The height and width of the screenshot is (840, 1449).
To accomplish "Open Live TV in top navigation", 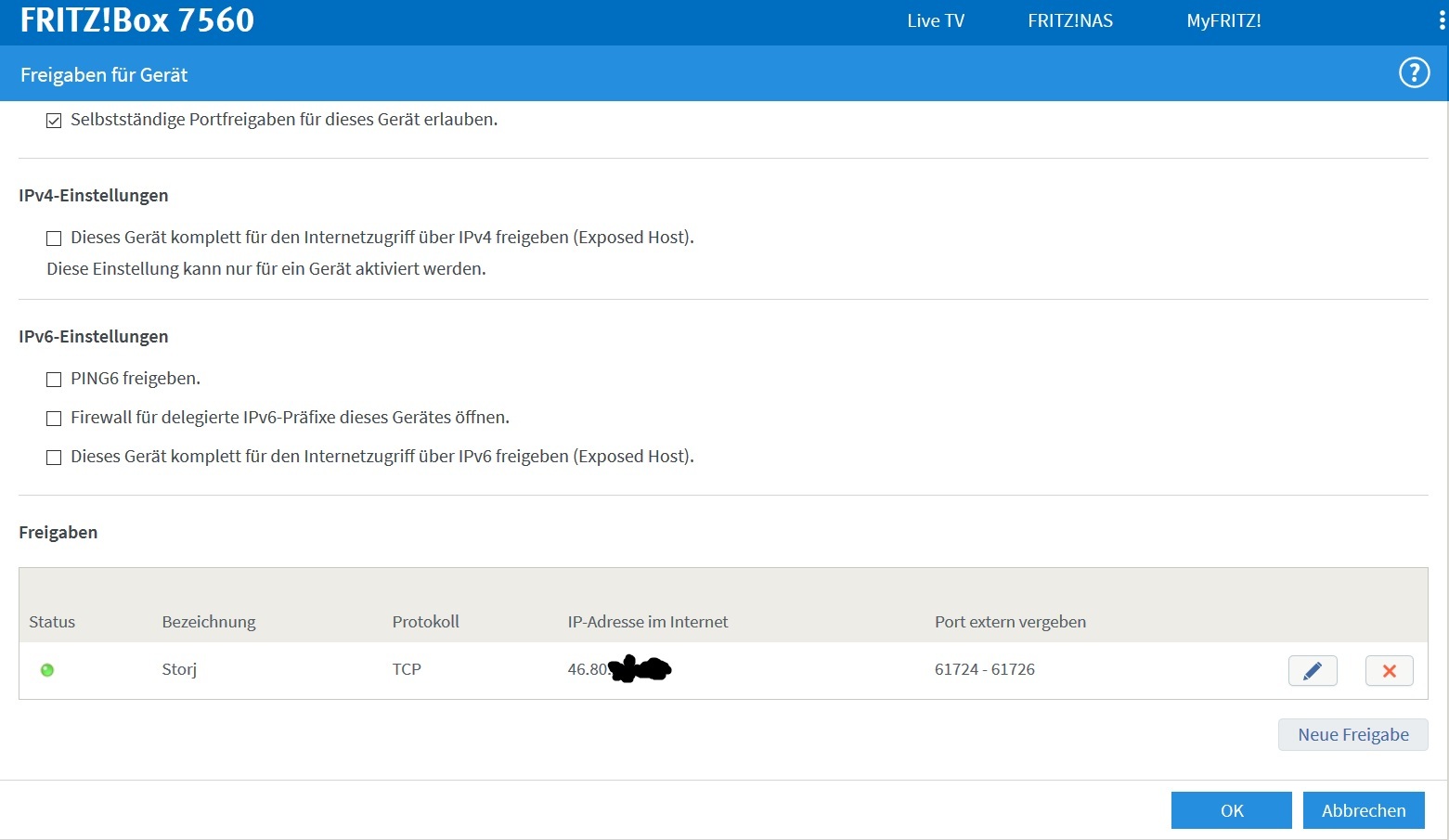I will coord(936,20).
